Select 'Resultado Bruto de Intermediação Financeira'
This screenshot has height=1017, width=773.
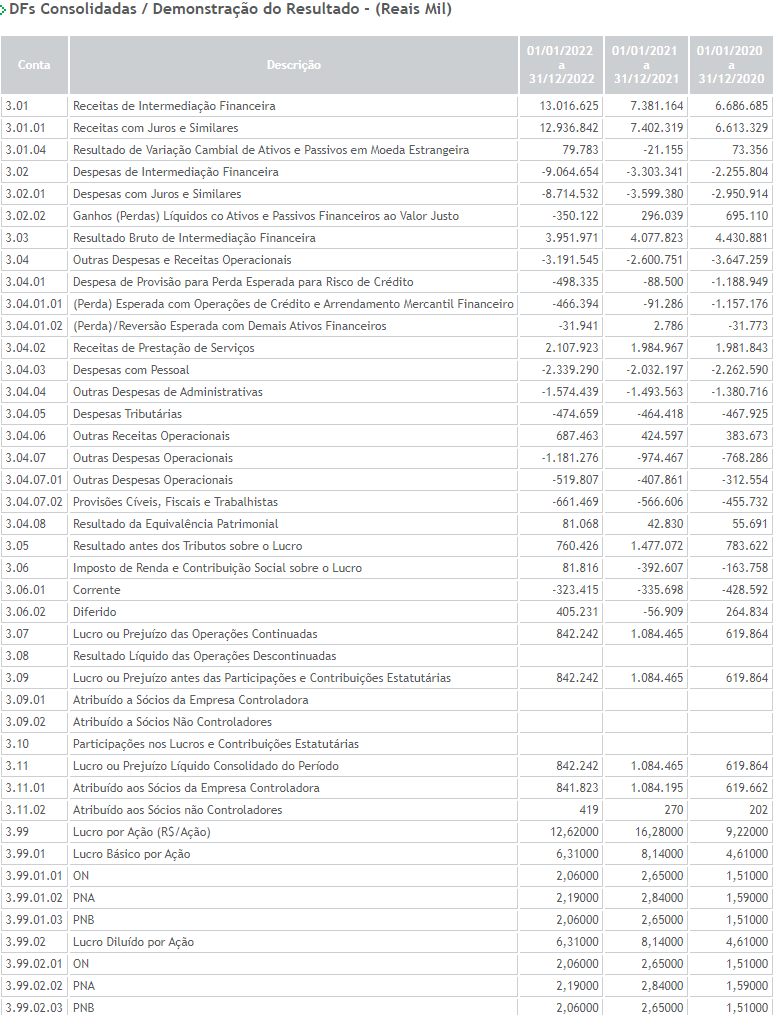pos(194,238)
